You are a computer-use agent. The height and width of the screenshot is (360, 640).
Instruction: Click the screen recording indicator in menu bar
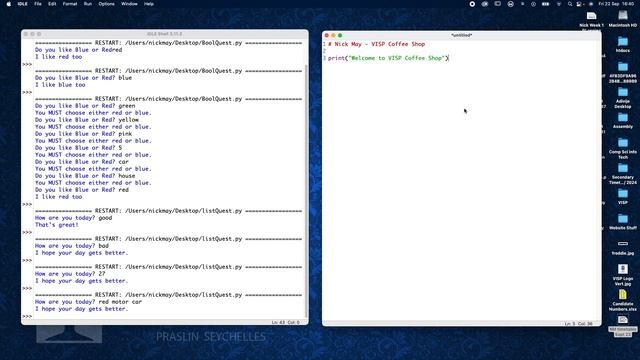pyautogui.click(x=472, y=4)
